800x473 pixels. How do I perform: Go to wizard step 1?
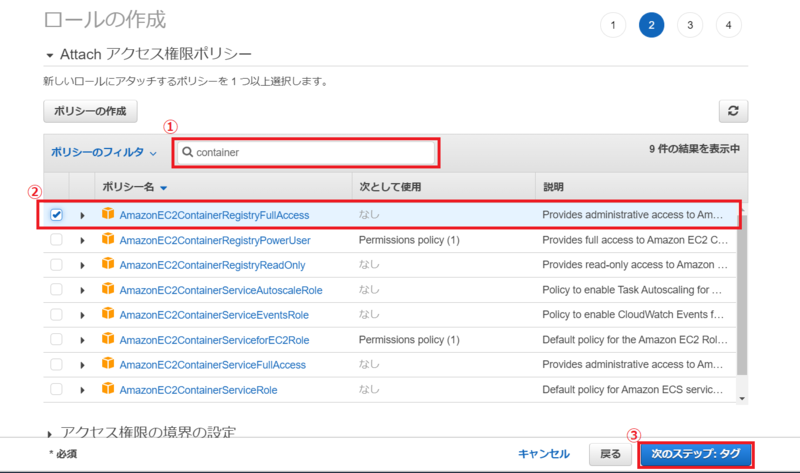tap(613, 25)
